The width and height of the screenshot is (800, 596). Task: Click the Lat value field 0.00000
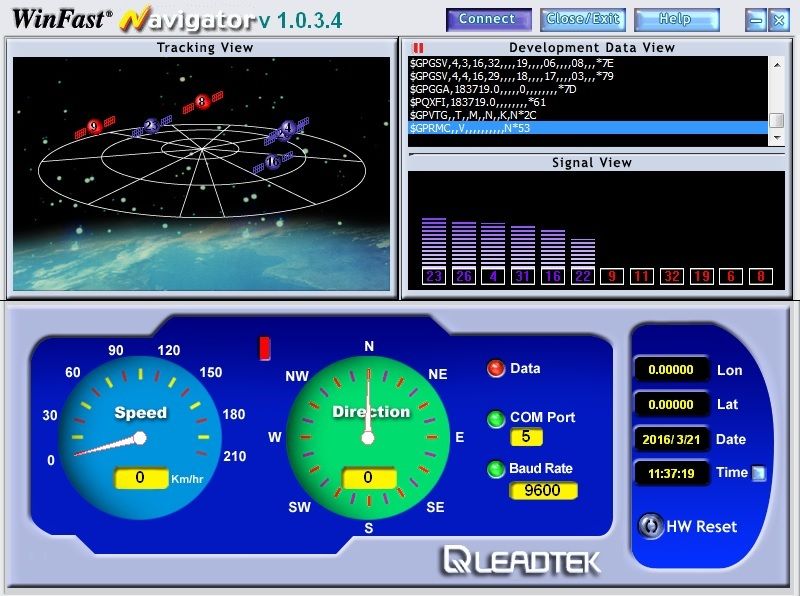click(671, 405)
